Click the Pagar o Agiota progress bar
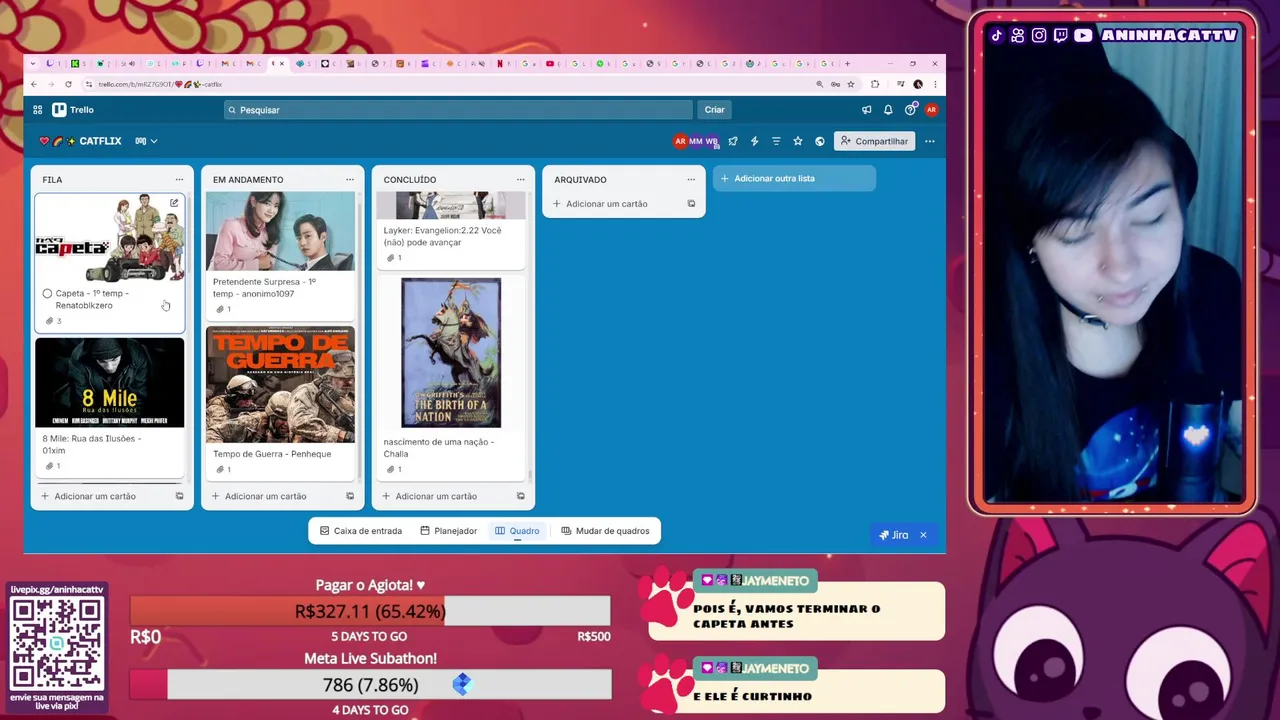This screenshot has height=720, width=1280. pyautogui.click(x=370, y=611)
